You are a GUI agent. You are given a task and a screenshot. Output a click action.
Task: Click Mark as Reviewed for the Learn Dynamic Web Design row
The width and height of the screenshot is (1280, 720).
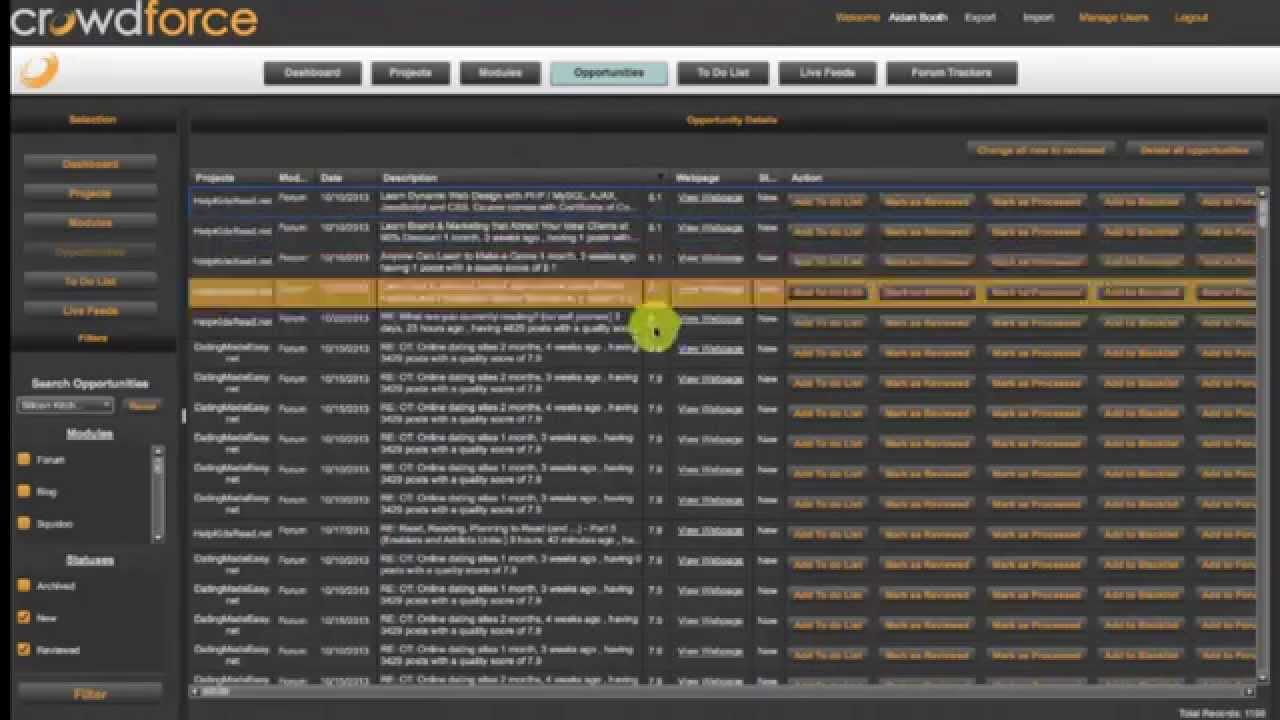click(x=926, y=201)
